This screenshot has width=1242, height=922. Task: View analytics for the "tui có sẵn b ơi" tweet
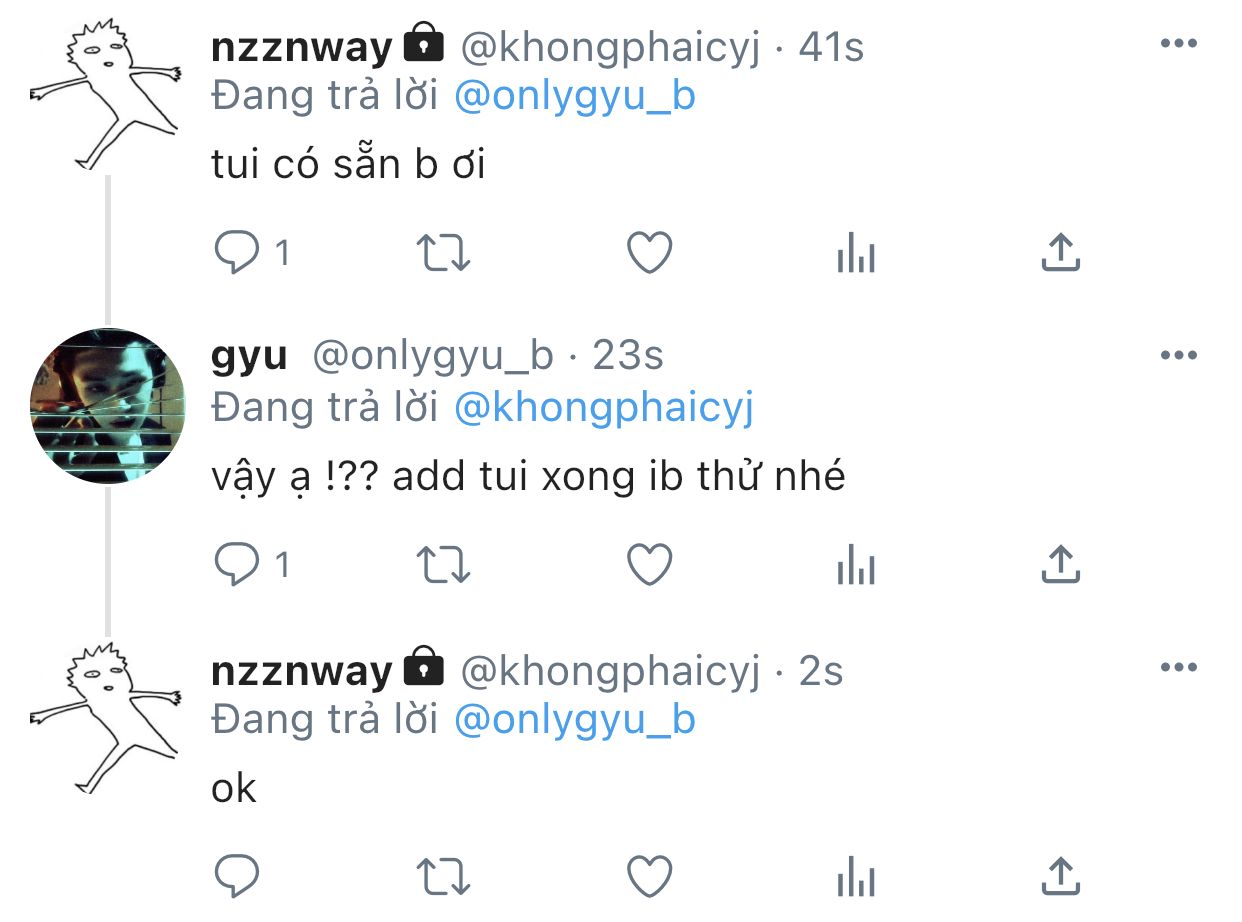point(855,254)
